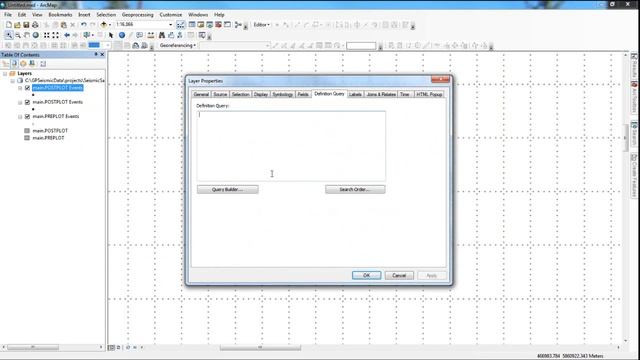Cancel the Layer Properties dialog
The width and height of the screenshot is (640, 360).
[399, 276]
